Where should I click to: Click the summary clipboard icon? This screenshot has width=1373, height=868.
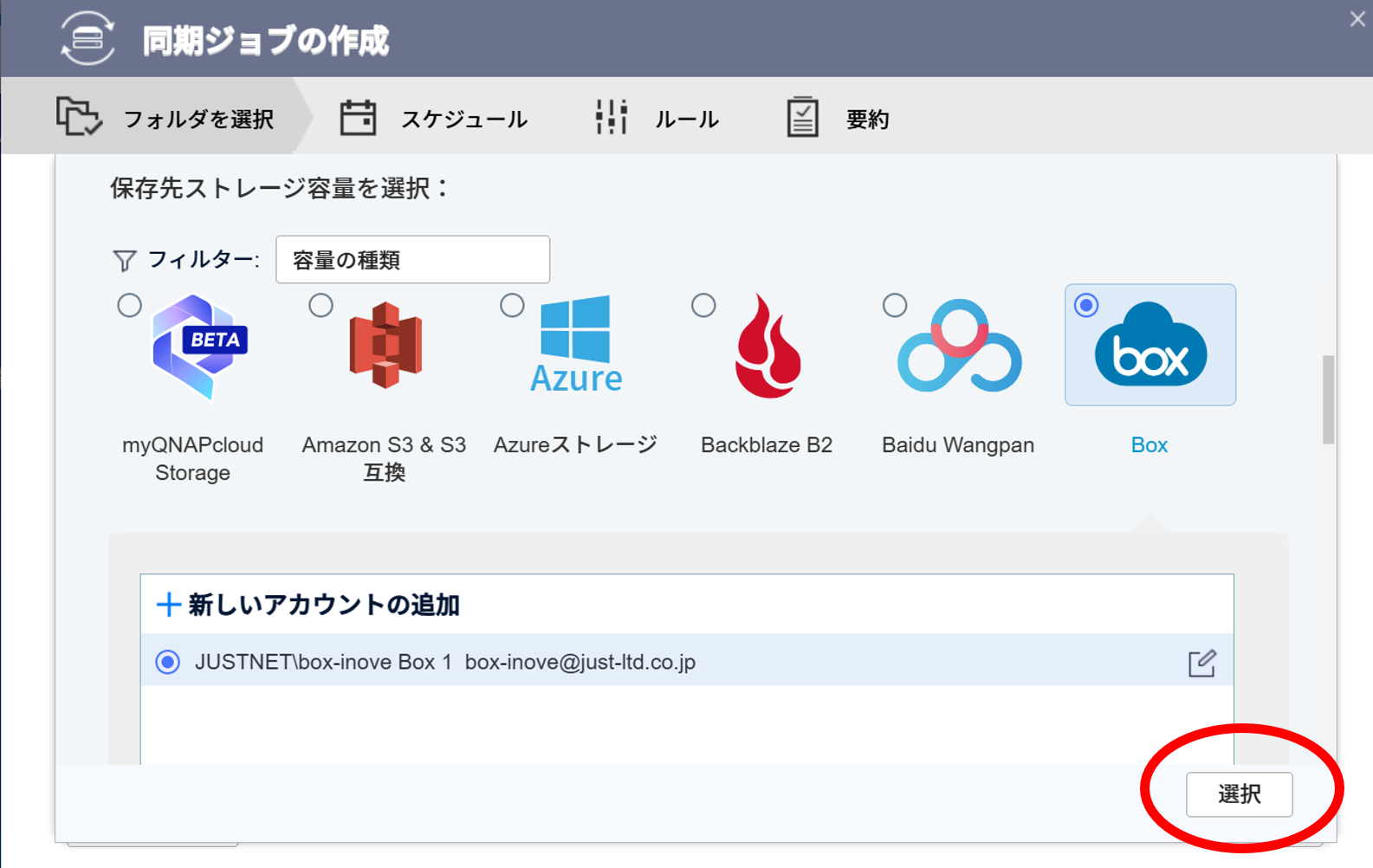[802, 117]
